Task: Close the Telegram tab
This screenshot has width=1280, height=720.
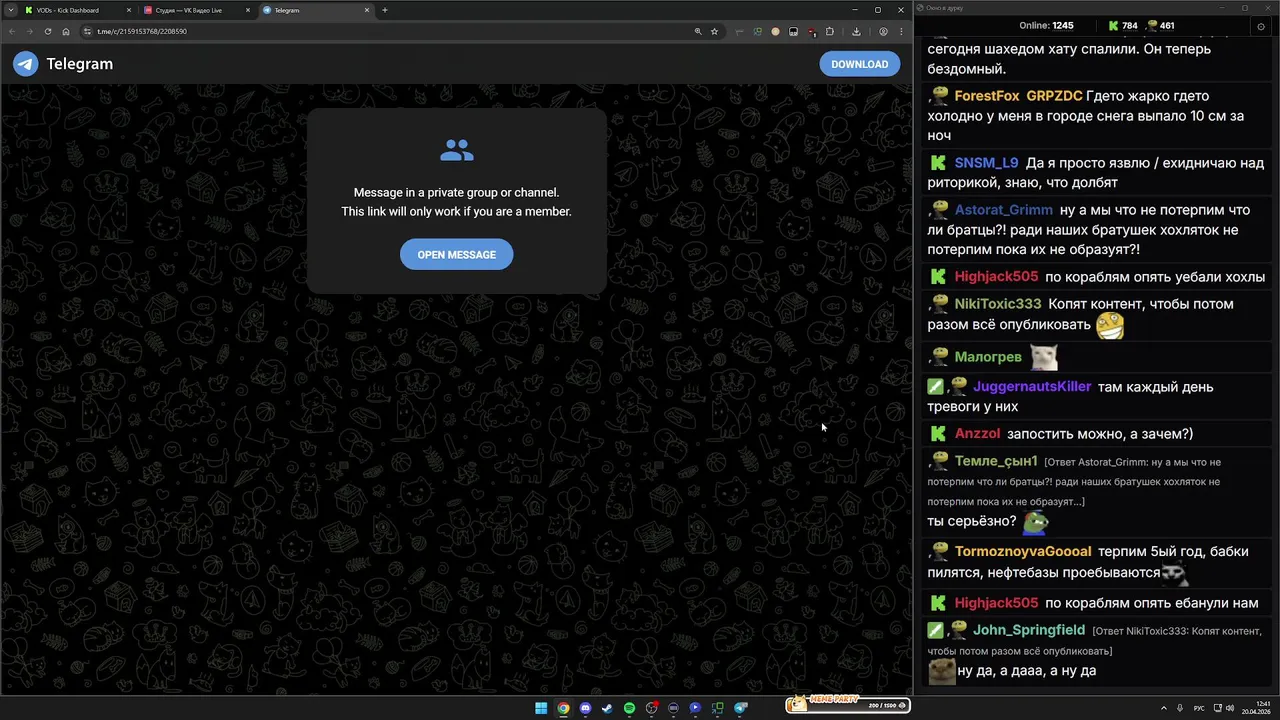Action: click(x=367, y=10)
